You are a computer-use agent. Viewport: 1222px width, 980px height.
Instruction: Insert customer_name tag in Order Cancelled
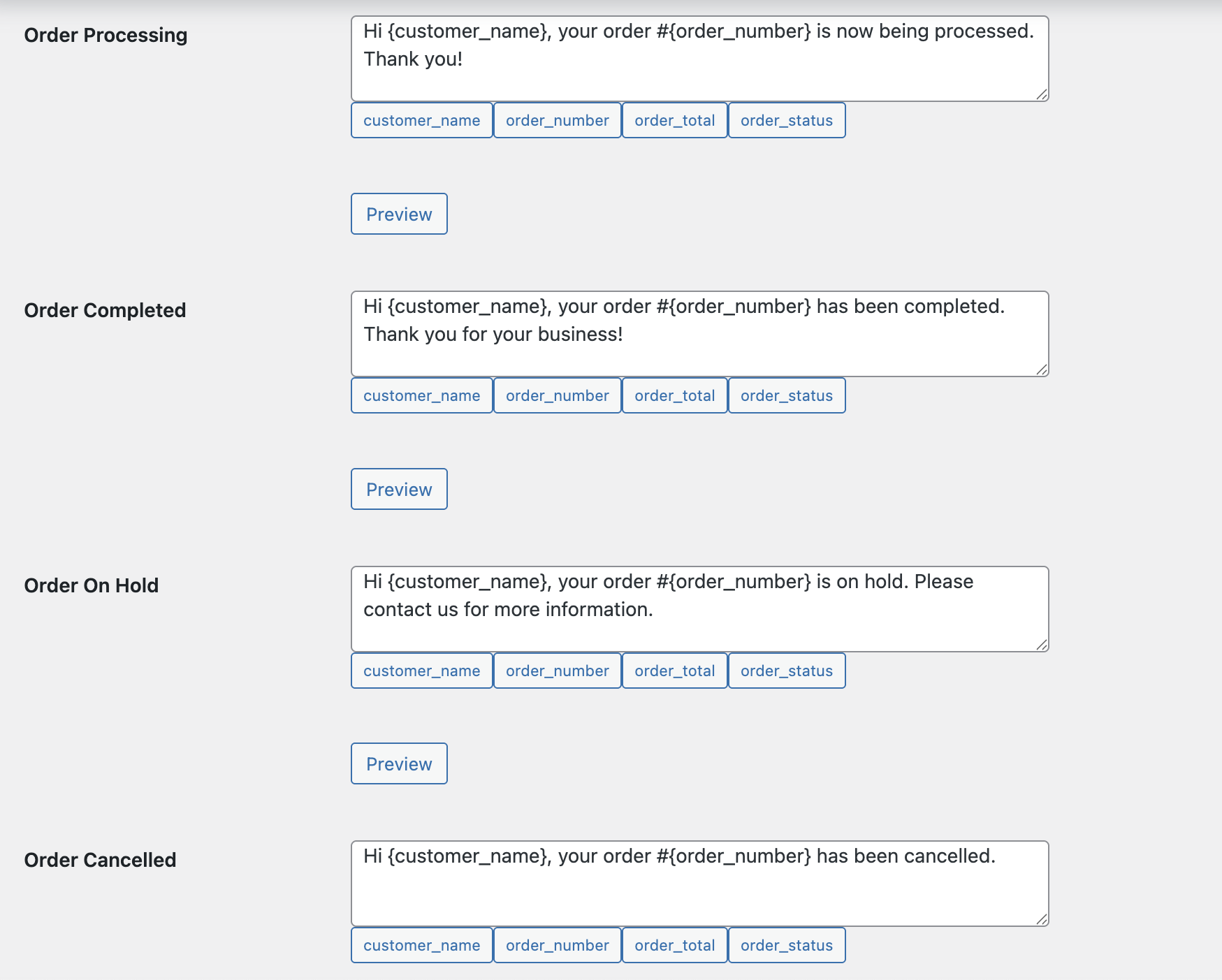point(421,945)
